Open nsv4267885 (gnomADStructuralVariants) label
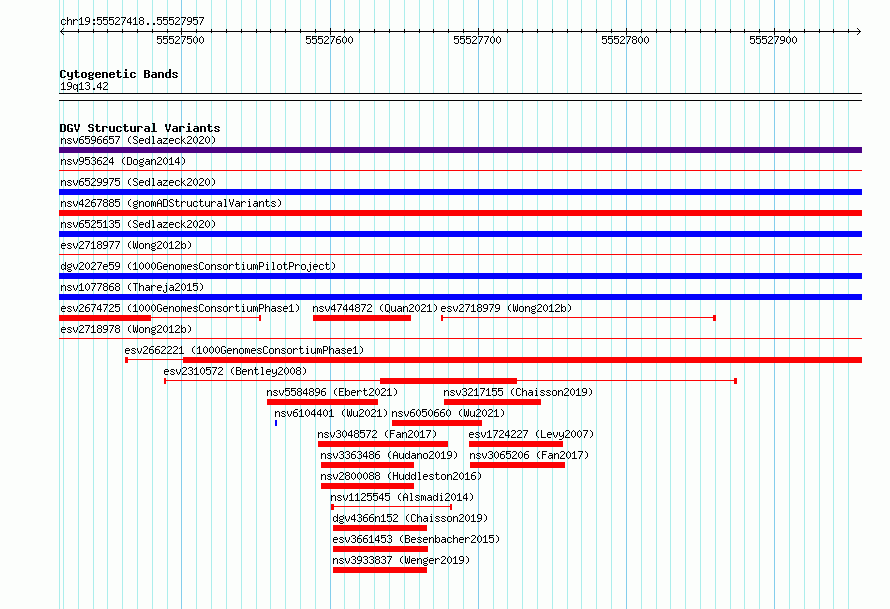This screenshot has height=609, width=890. click(x=171, y=203)
